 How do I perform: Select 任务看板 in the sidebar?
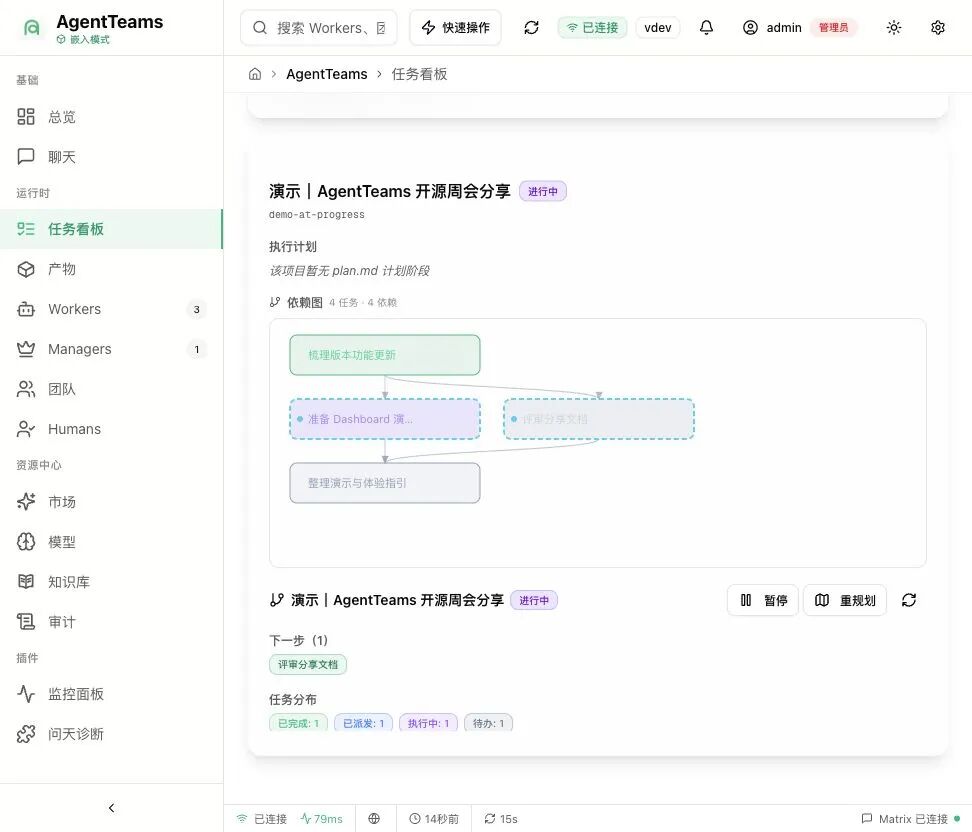tap(110, 229)
